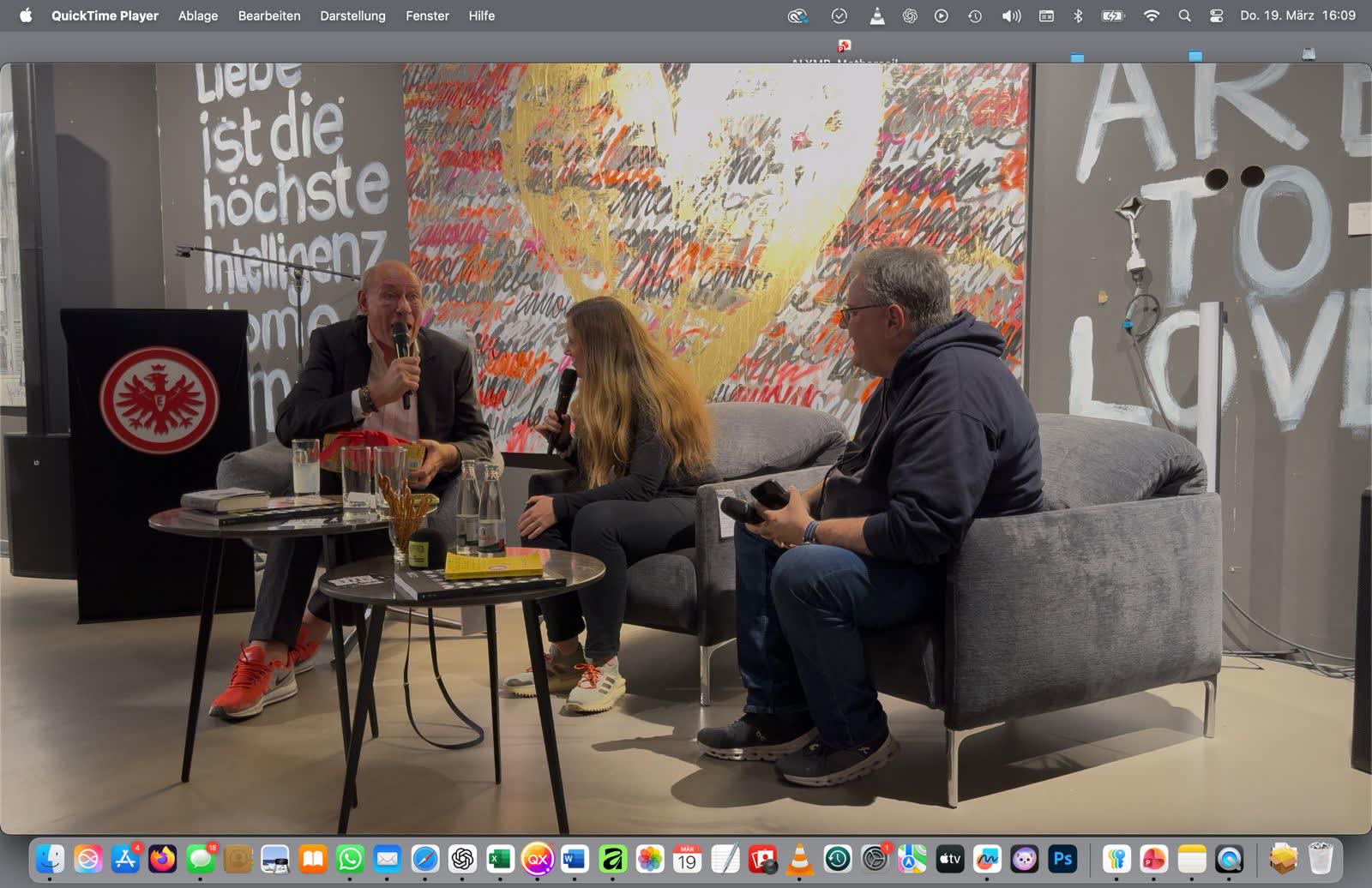The width and height of the screenshot is (1372, 888).
Task: Open Wi-Fi status menu
Action: tap(1152, 15)
